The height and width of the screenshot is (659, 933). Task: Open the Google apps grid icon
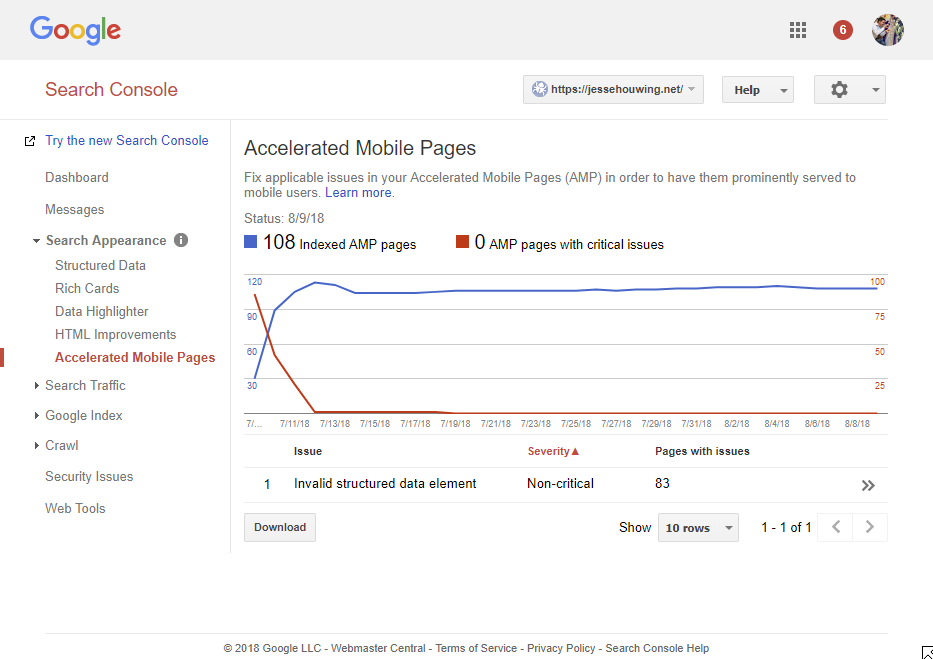point(797,30)
